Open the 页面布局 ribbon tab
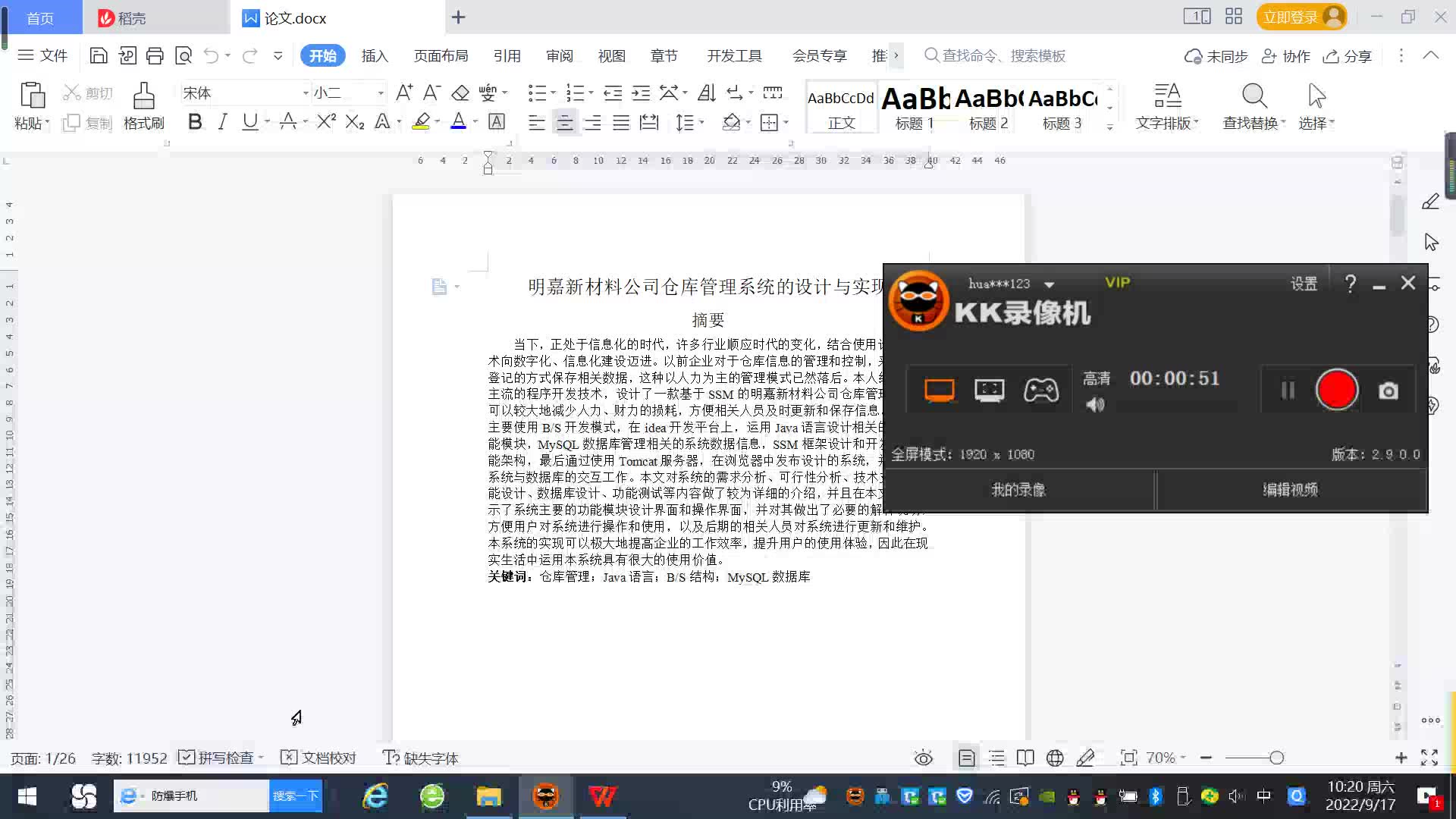This screenshot has width=1456, height=819. coord(441,55)
